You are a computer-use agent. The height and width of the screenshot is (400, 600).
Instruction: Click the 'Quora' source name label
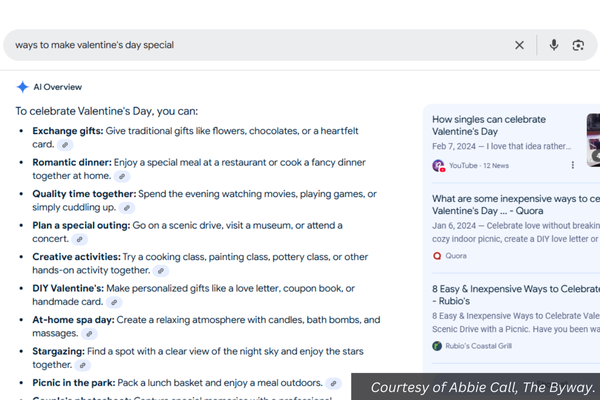[x=456, y=256]
